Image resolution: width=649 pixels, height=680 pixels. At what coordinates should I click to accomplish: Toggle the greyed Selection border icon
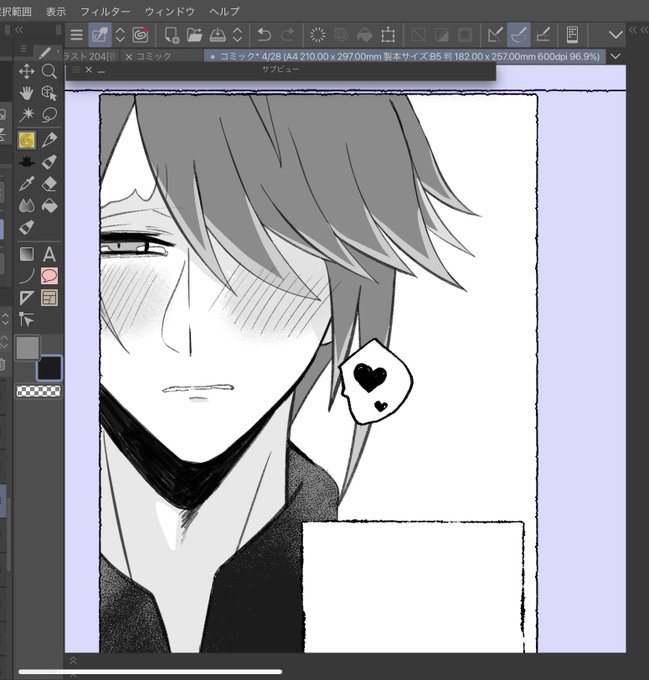[x=465, y=35]
